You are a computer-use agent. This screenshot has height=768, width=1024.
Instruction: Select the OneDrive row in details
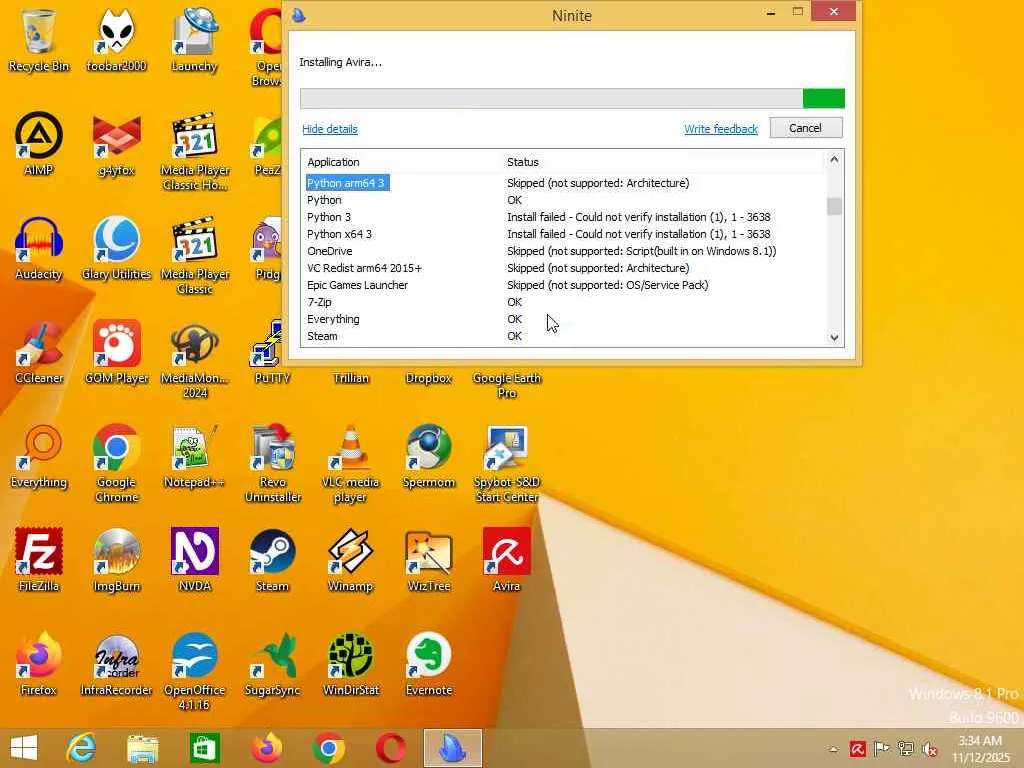coord(563,251)
